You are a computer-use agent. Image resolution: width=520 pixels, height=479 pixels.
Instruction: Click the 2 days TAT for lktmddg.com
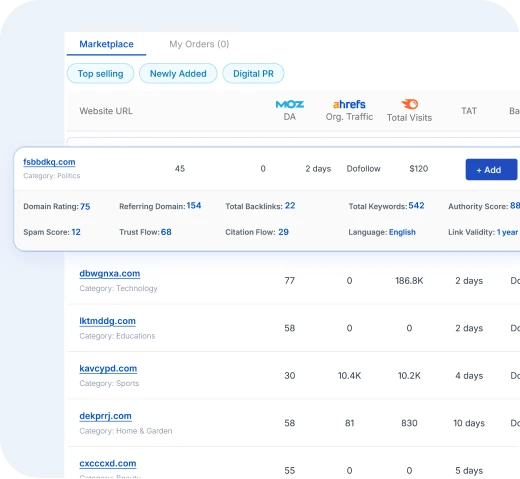click(469, 328)
